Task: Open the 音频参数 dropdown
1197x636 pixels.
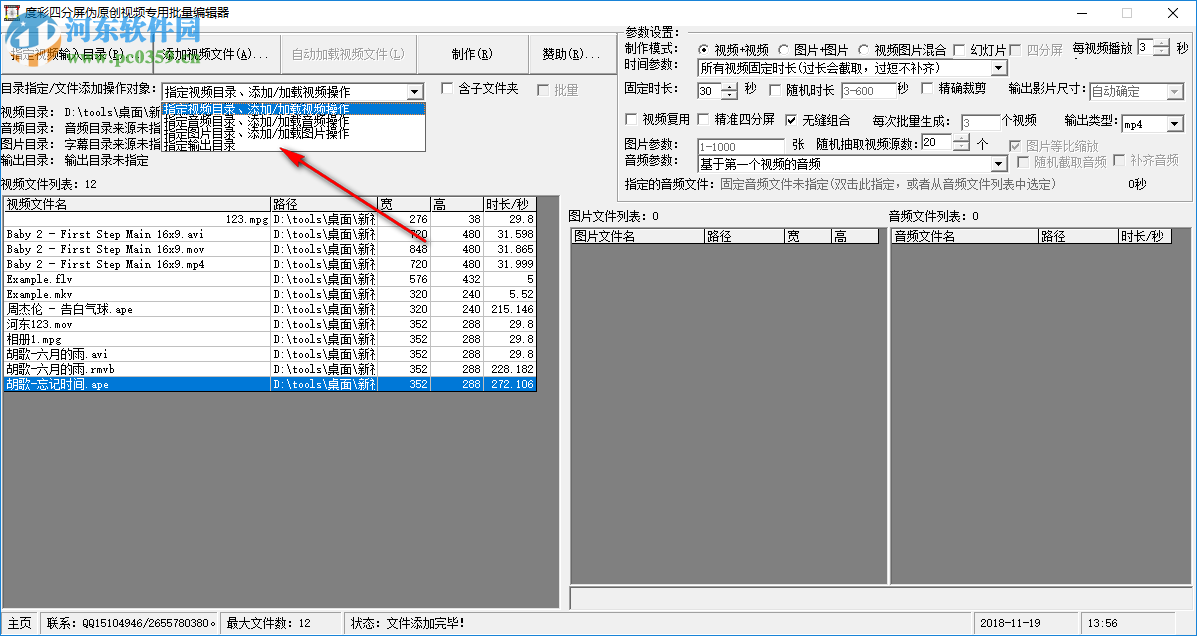Action: (999, 163)
